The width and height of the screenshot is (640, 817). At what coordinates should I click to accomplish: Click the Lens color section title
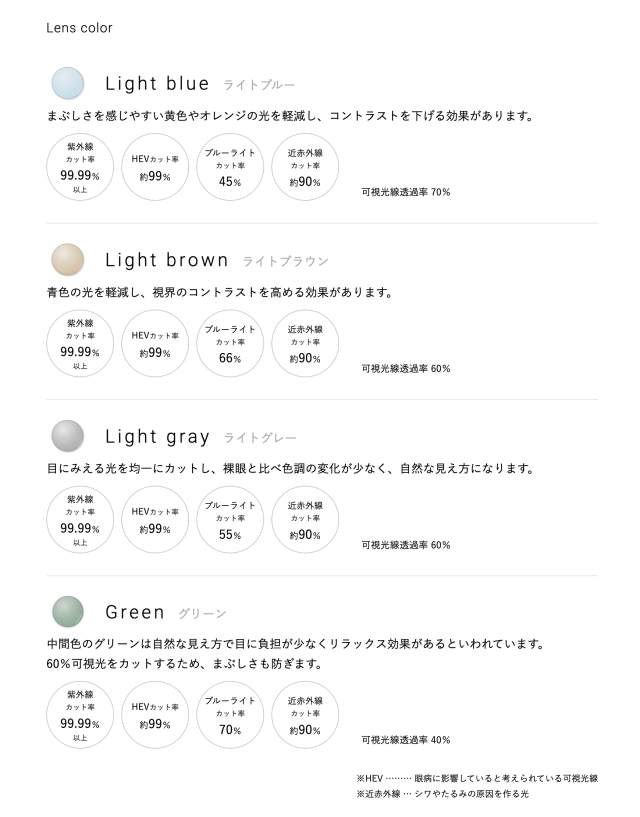(79, 28)
